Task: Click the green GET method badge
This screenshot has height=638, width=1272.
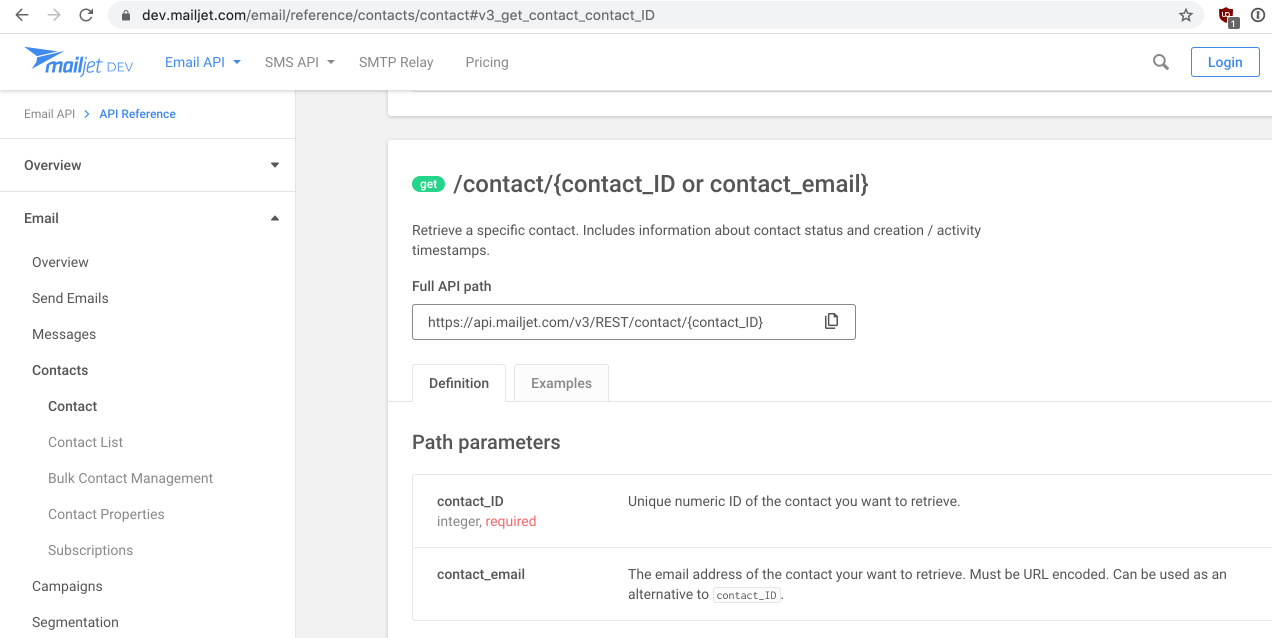Action: tap(428, 184)
